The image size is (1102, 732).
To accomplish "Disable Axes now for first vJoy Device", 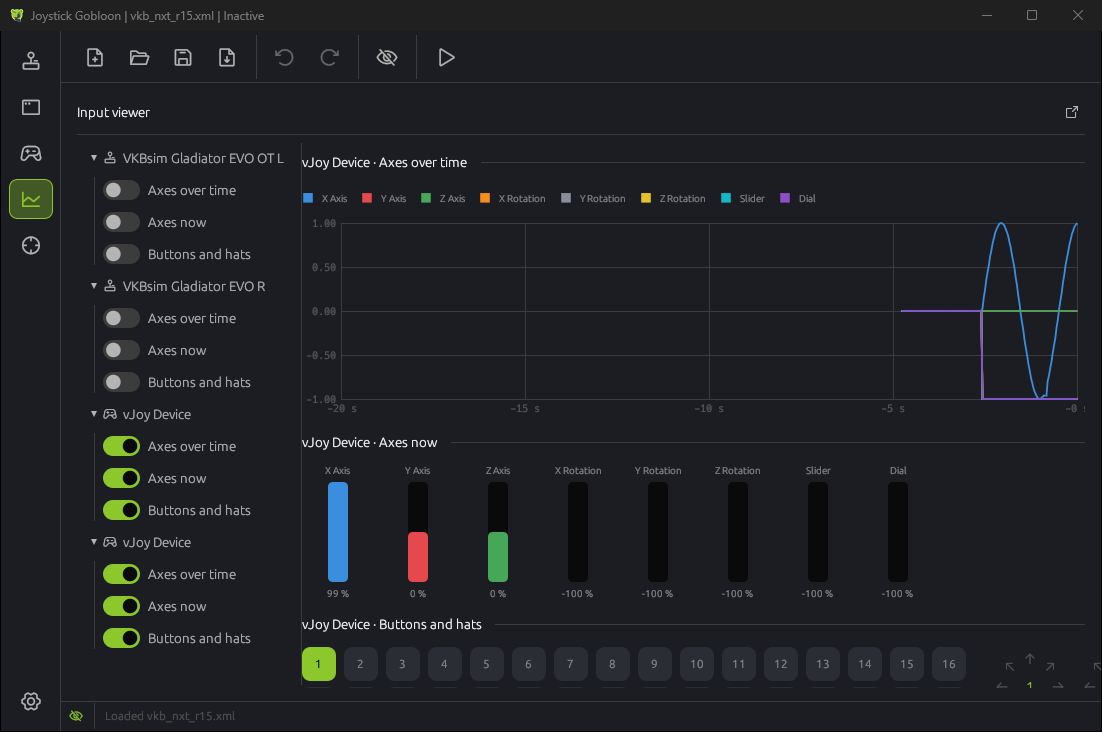I will [122, 478].
